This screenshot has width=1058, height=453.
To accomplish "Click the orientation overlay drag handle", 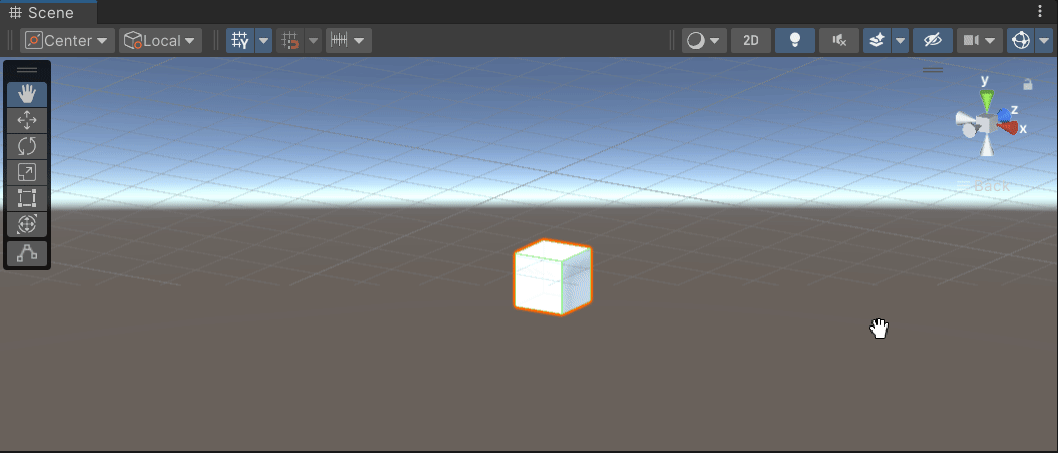I will click(933, 70).
